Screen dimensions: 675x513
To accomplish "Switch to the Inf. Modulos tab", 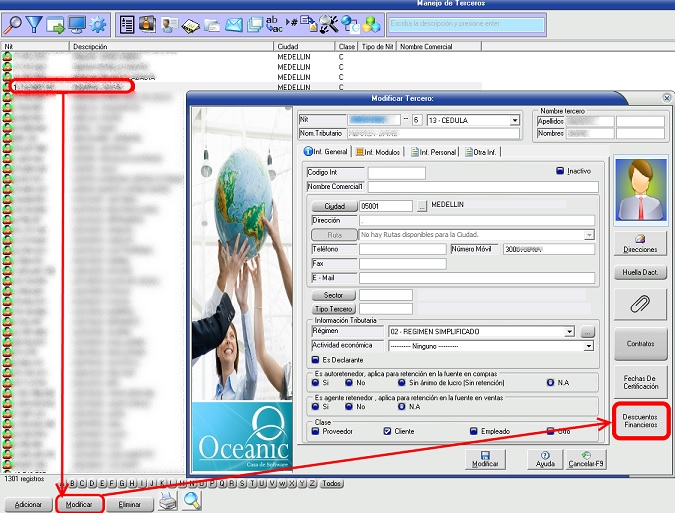I will coord(378,152).
